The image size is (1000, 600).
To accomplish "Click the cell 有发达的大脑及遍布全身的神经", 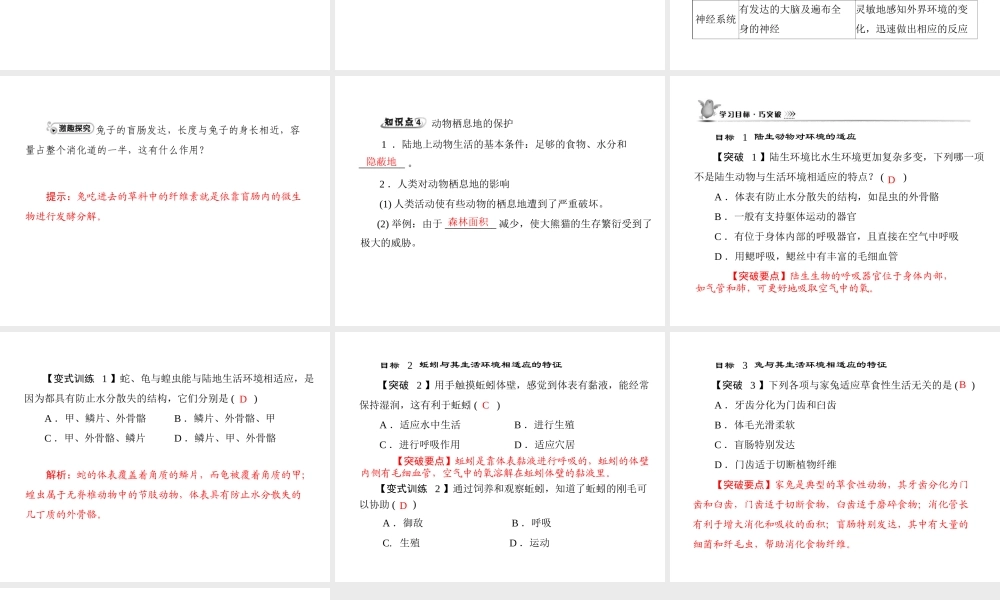I will (x=796, y=19).
